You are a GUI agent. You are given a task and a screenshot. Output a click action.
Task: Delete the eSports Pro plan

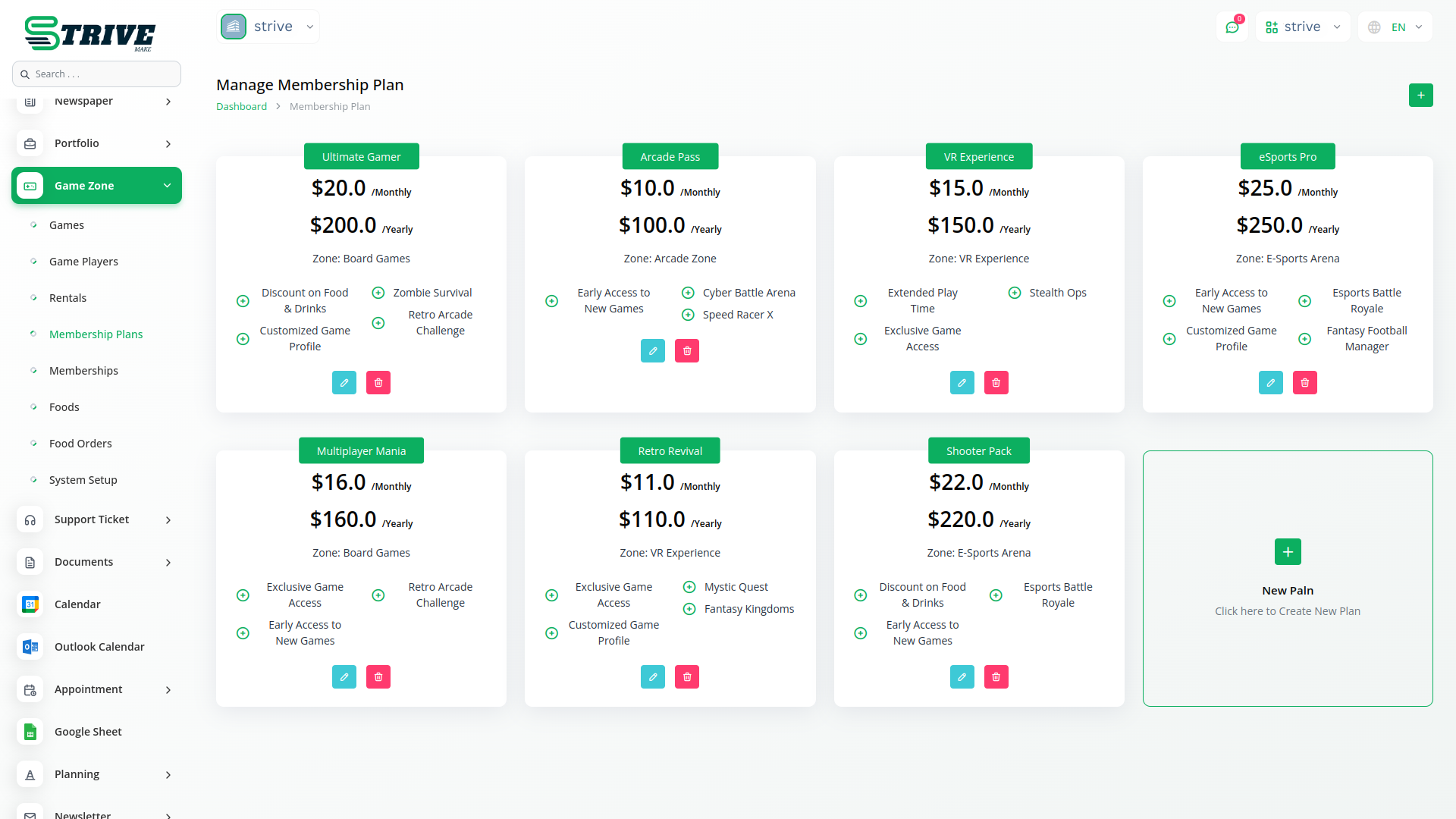pos(1305,383)
